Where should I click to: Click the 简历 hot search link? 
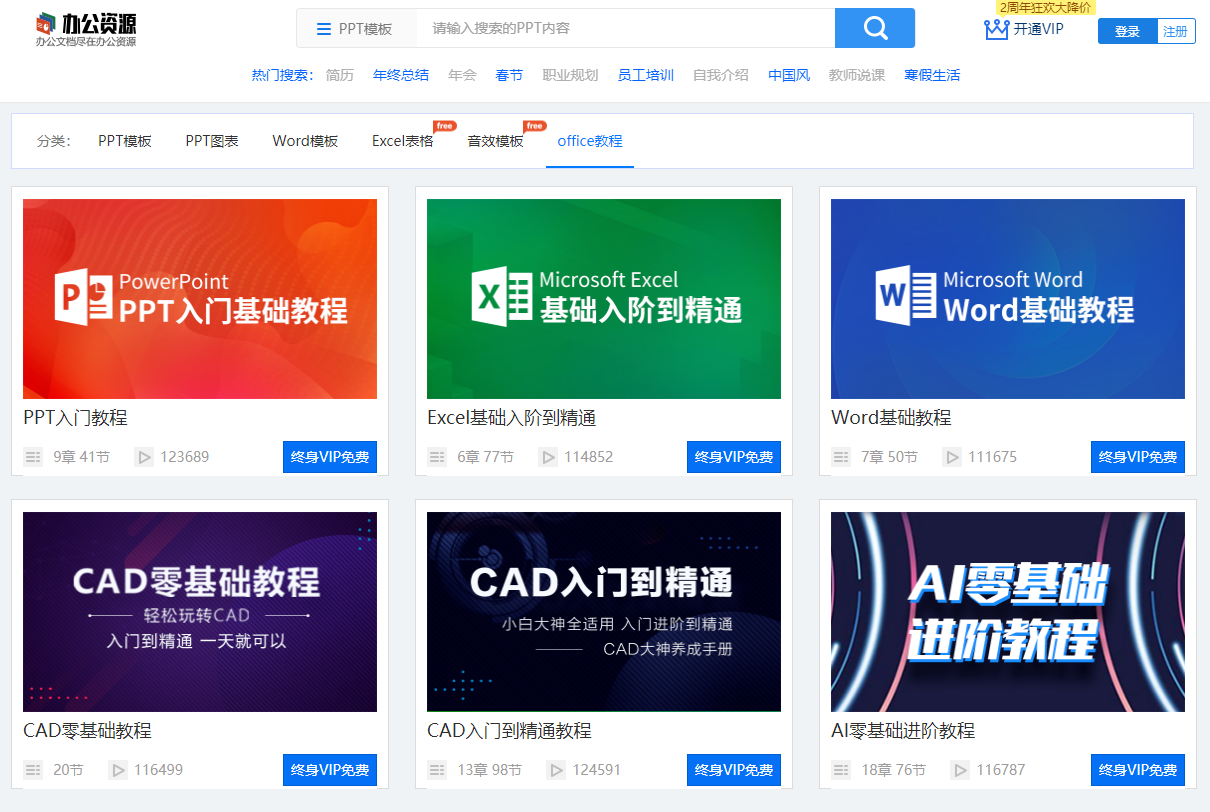click(x=340, y=75)
